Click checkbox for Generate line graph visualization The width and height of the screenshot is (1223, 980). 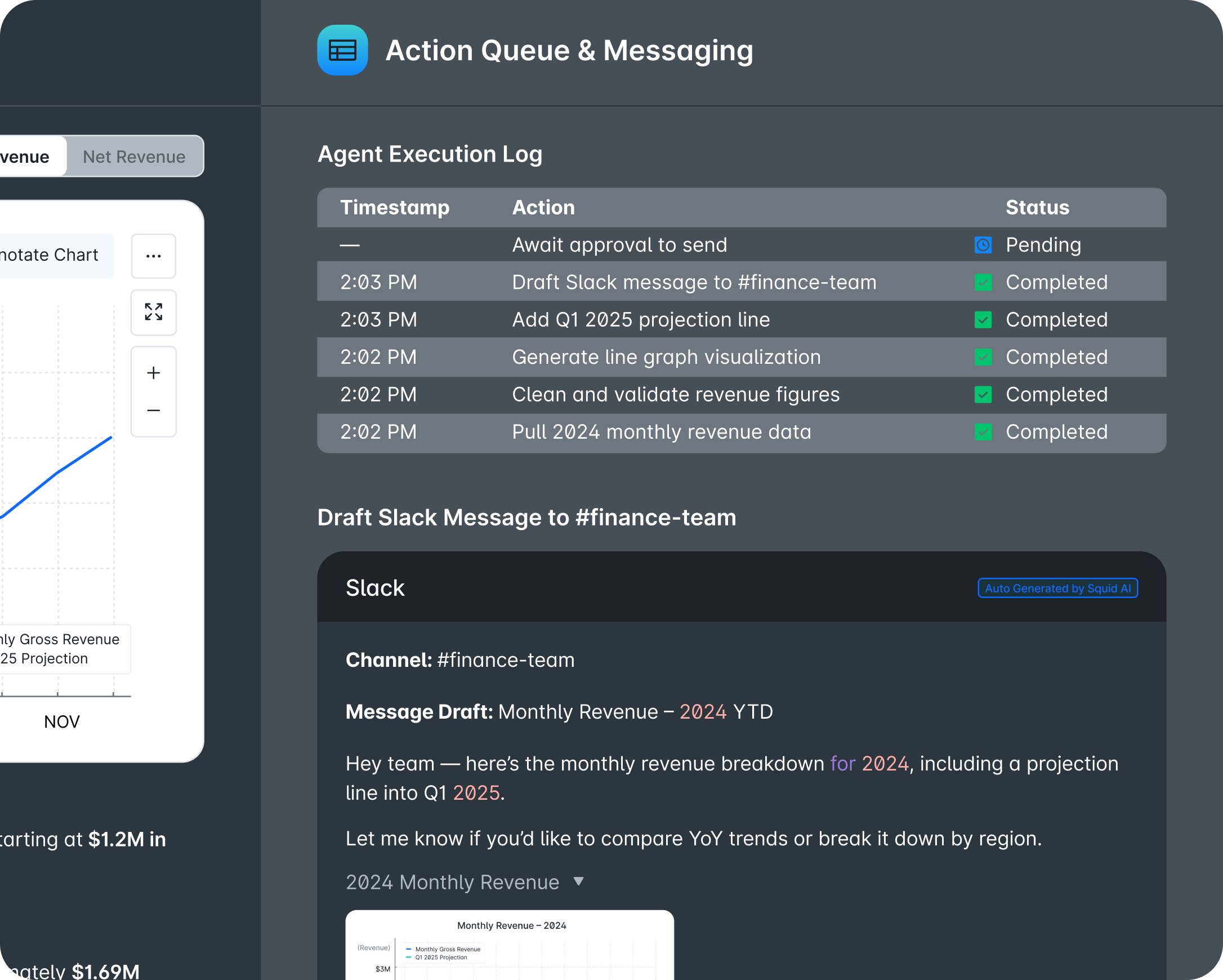[983, 358]
